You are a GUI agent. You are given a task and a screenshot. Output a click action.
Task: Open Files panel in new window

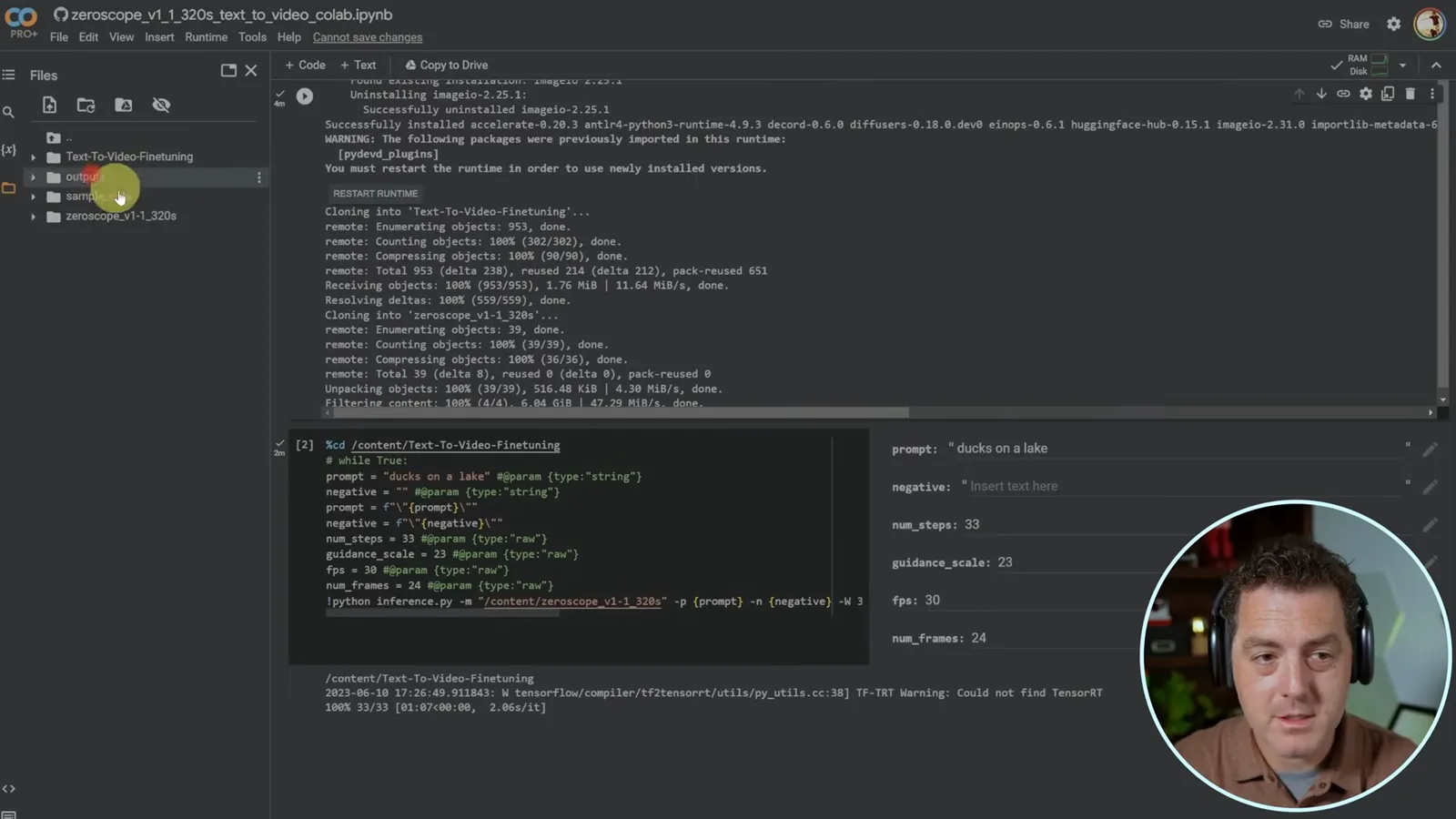(x=228, y=70)
